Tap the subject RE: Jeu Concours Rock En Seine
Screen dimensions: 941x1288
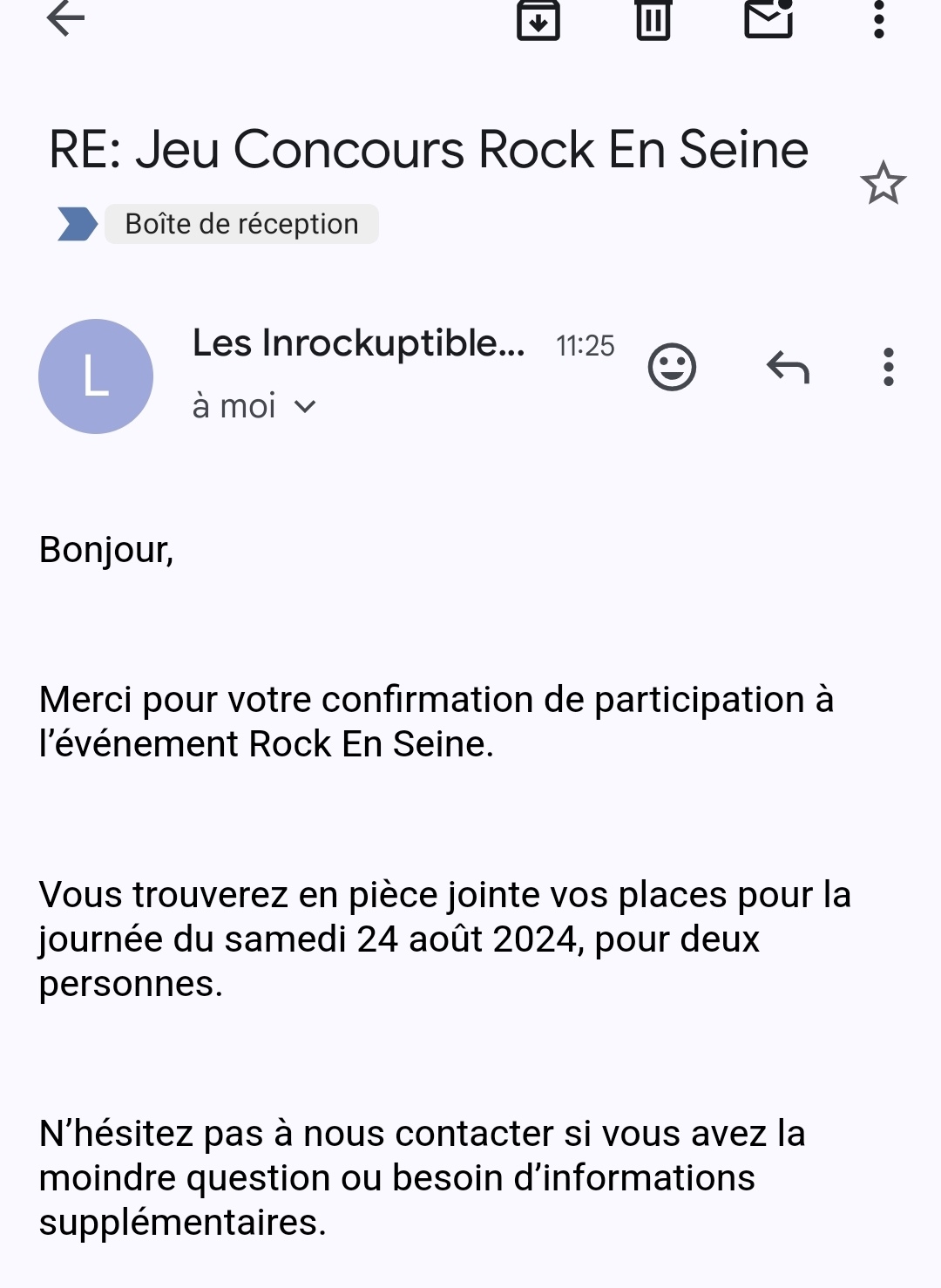[x=429, y=149]
